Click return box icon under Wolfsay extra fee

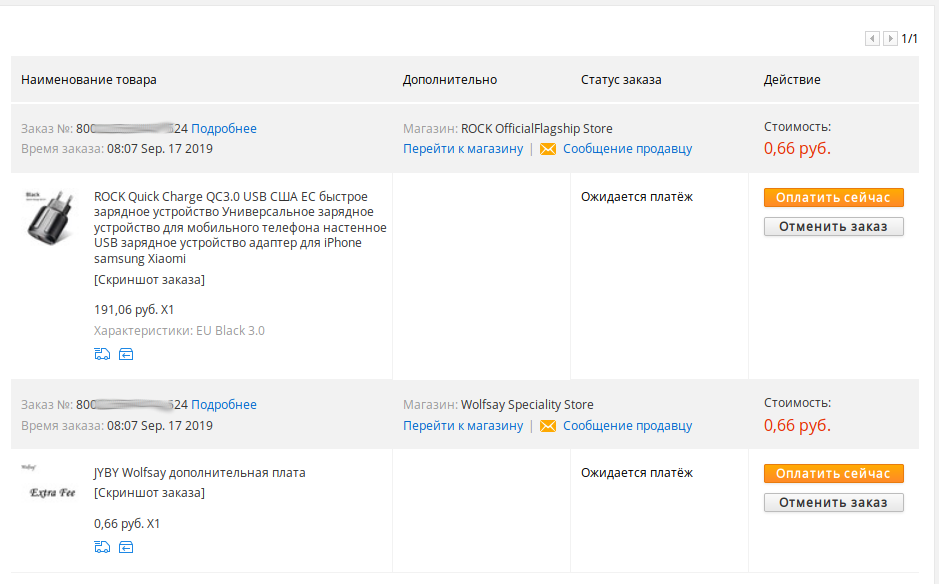pos(126,547)
